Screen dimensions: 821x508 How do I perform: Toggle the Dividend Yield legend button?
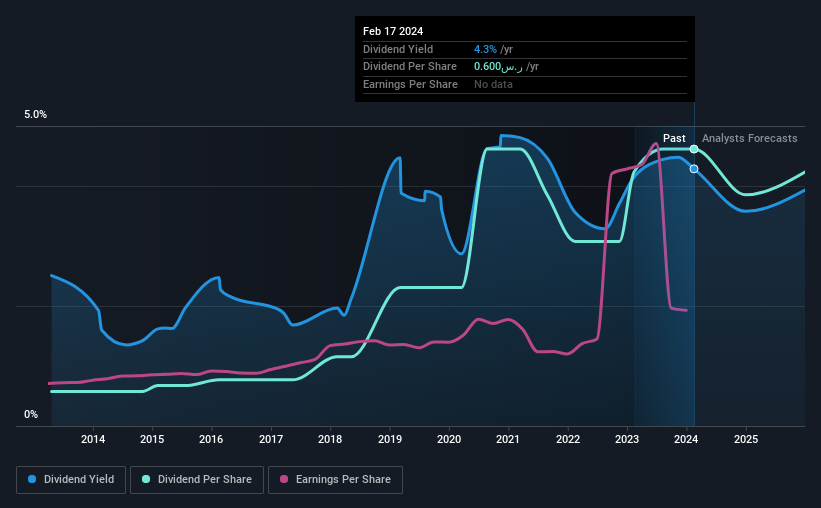tap(71, 480)
